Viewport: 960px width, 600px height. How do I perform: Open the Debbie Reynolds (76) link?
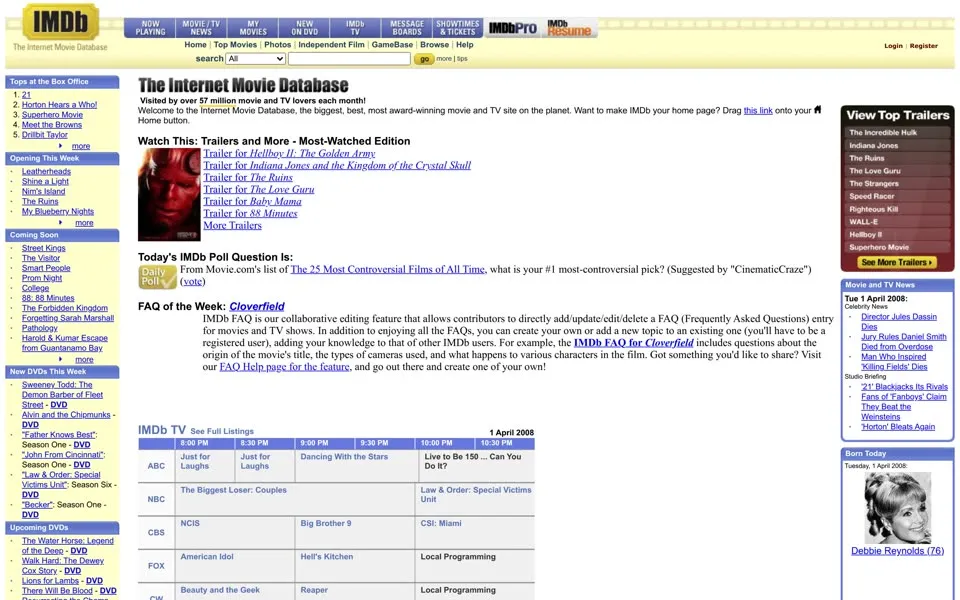tap(898, 551)
